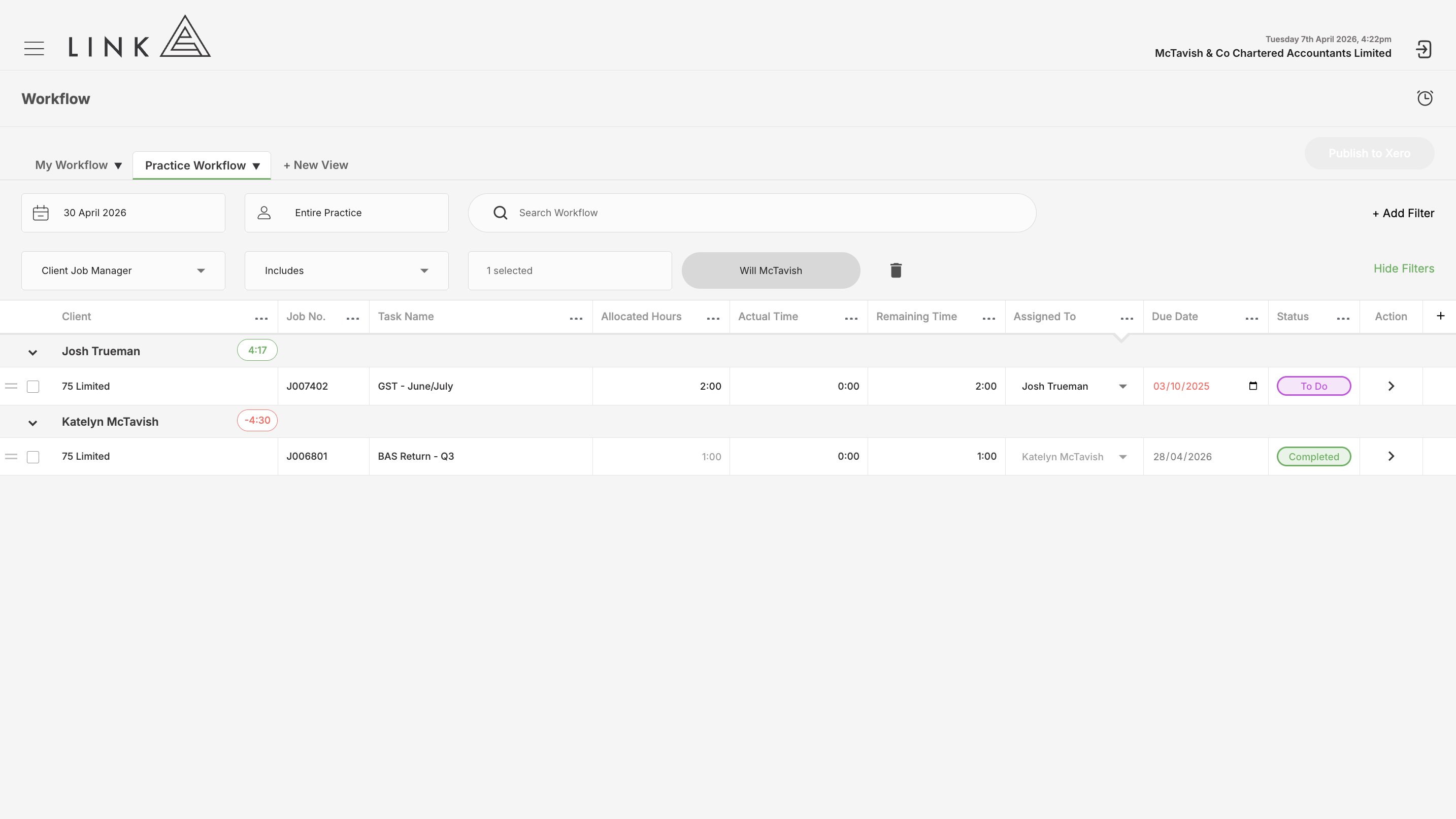Open Assigned To column options menu
Image resolution: width=1456 pixels, height=819 pixels.
[x=1127, y=319]
